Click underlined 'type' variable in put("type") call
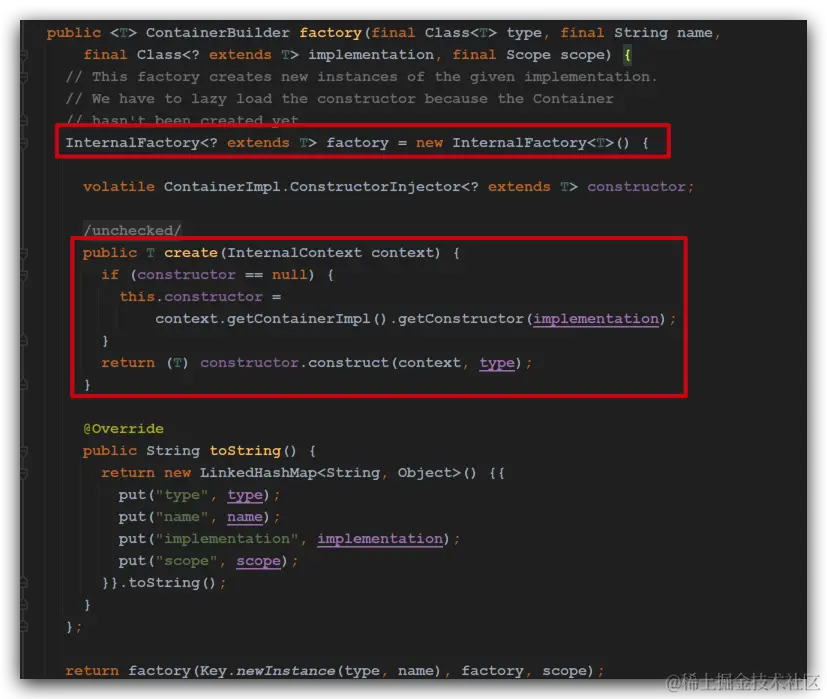Viewport: 827px width, 699px height. [245, 495]
